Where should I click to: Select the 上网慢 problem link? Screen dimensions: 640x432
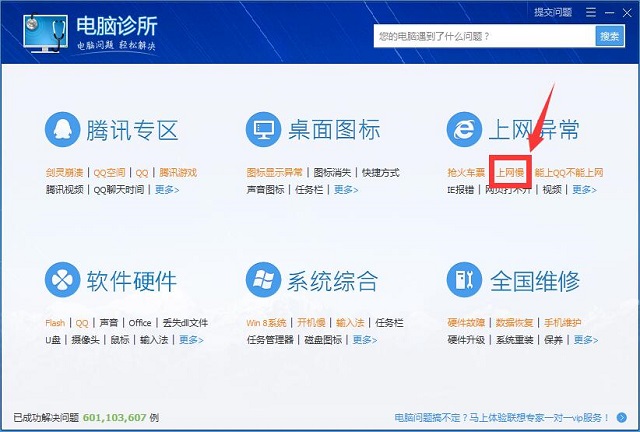[510, 173]
